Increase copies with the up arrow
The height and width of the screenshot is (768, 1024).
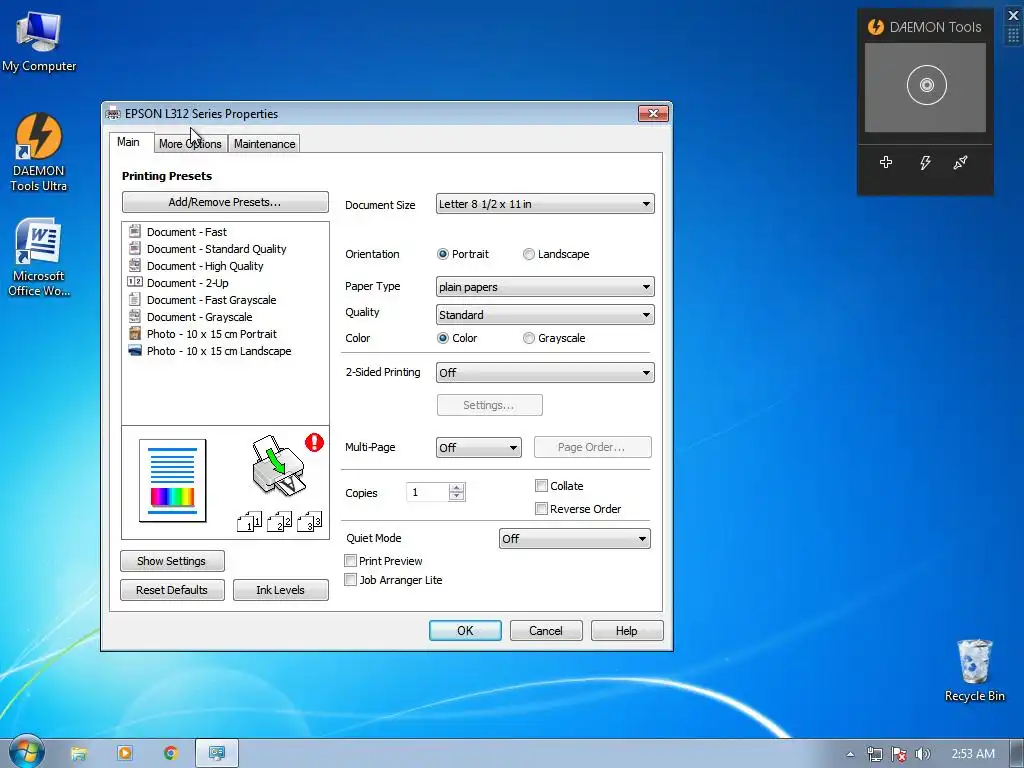click(456, 487)
